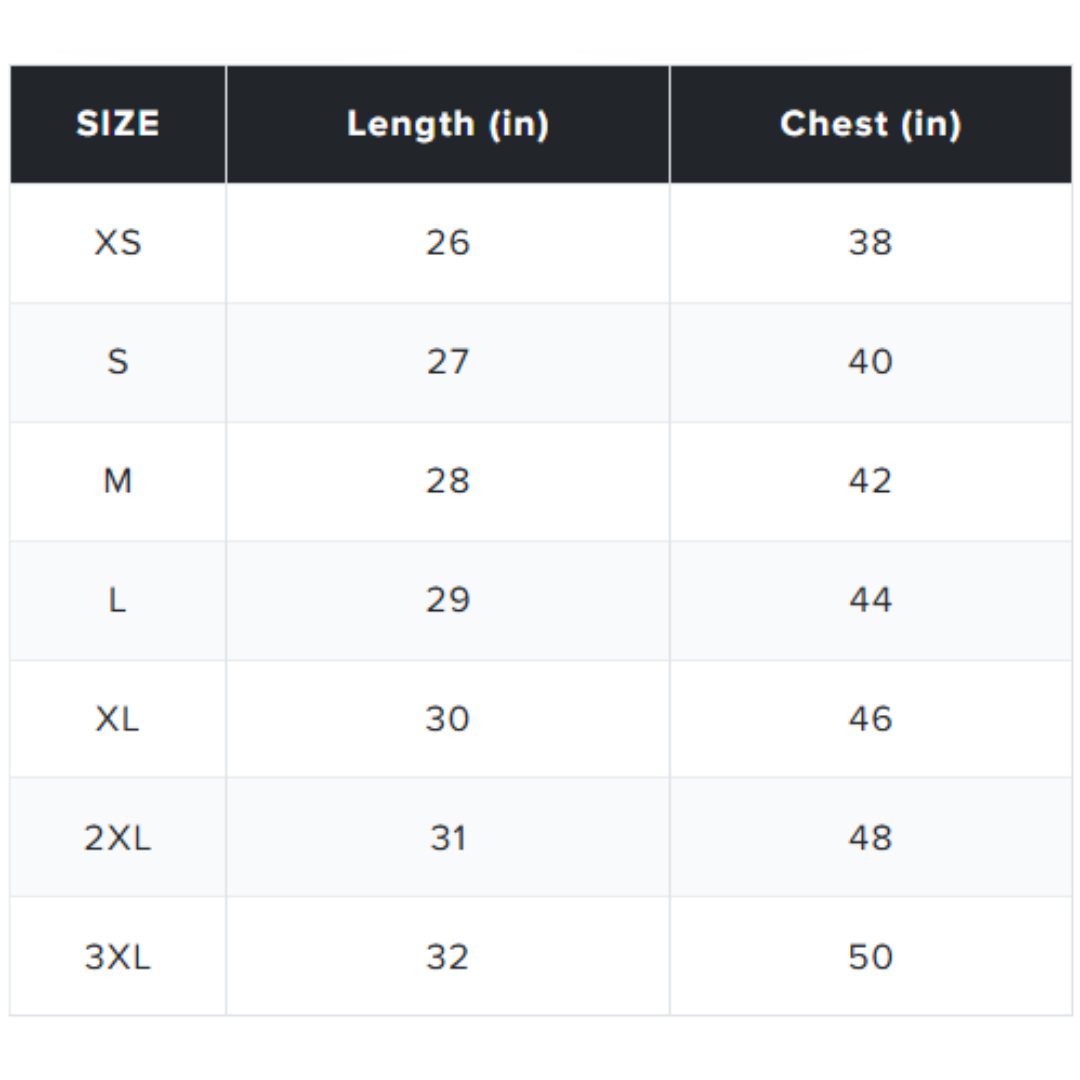This screenshot has height=1080, width=1080.
Task: Click chest value 50 for 3XL
Action: tap(871, 957)
